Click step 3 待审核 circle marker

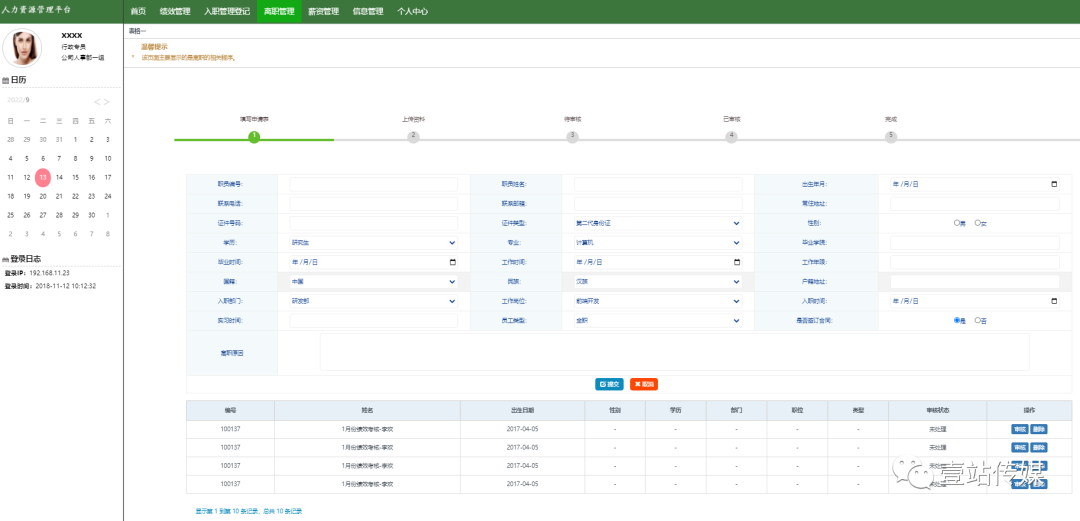(x=572, y=136)
